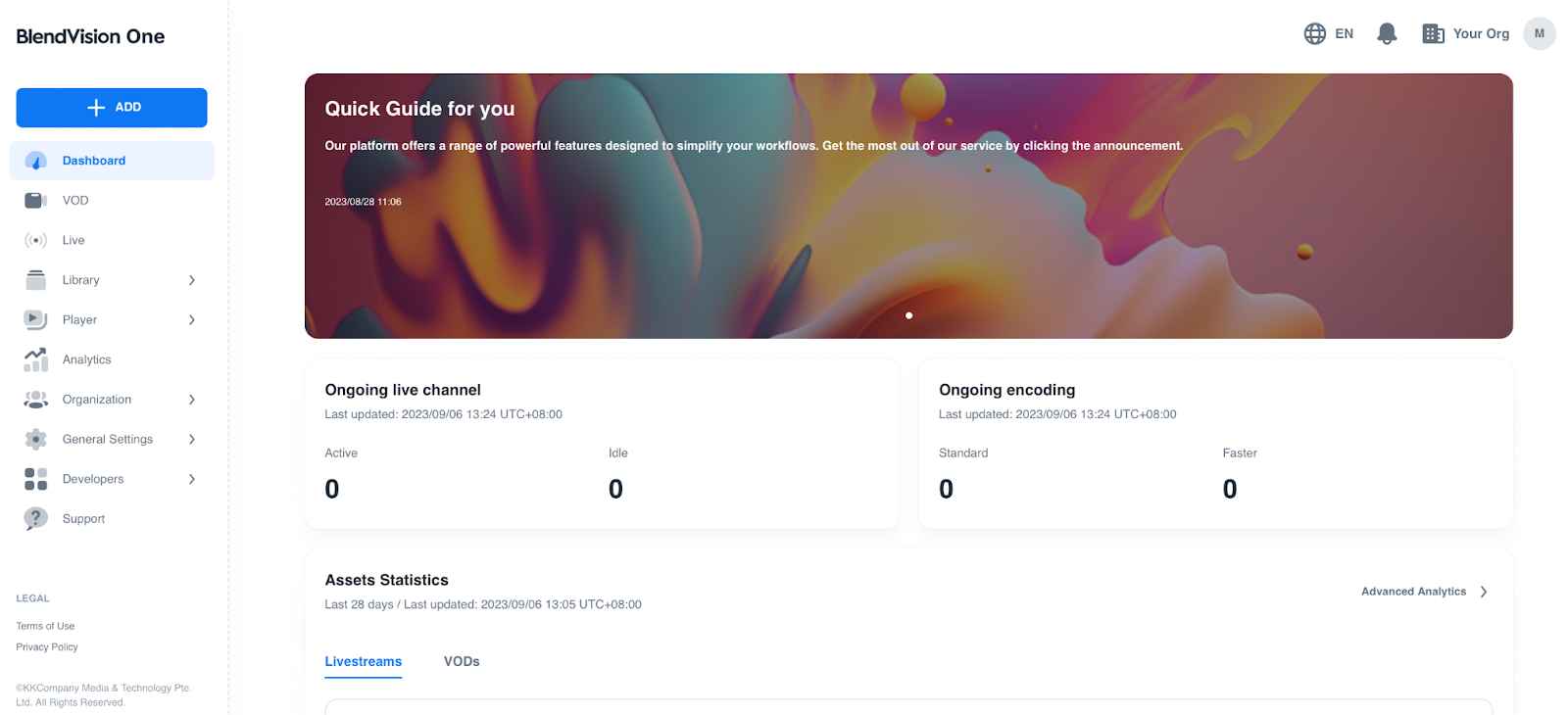Expand the Library submenu chevron
The height and width of the screenshot is (715, 1568).
tap(192, 281)
